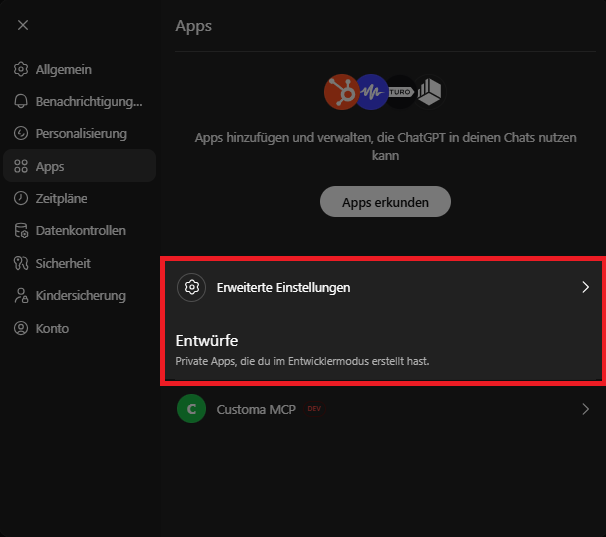Click the Konto profile icon
This screenshot has width=606, height=537.
point(21,328)
